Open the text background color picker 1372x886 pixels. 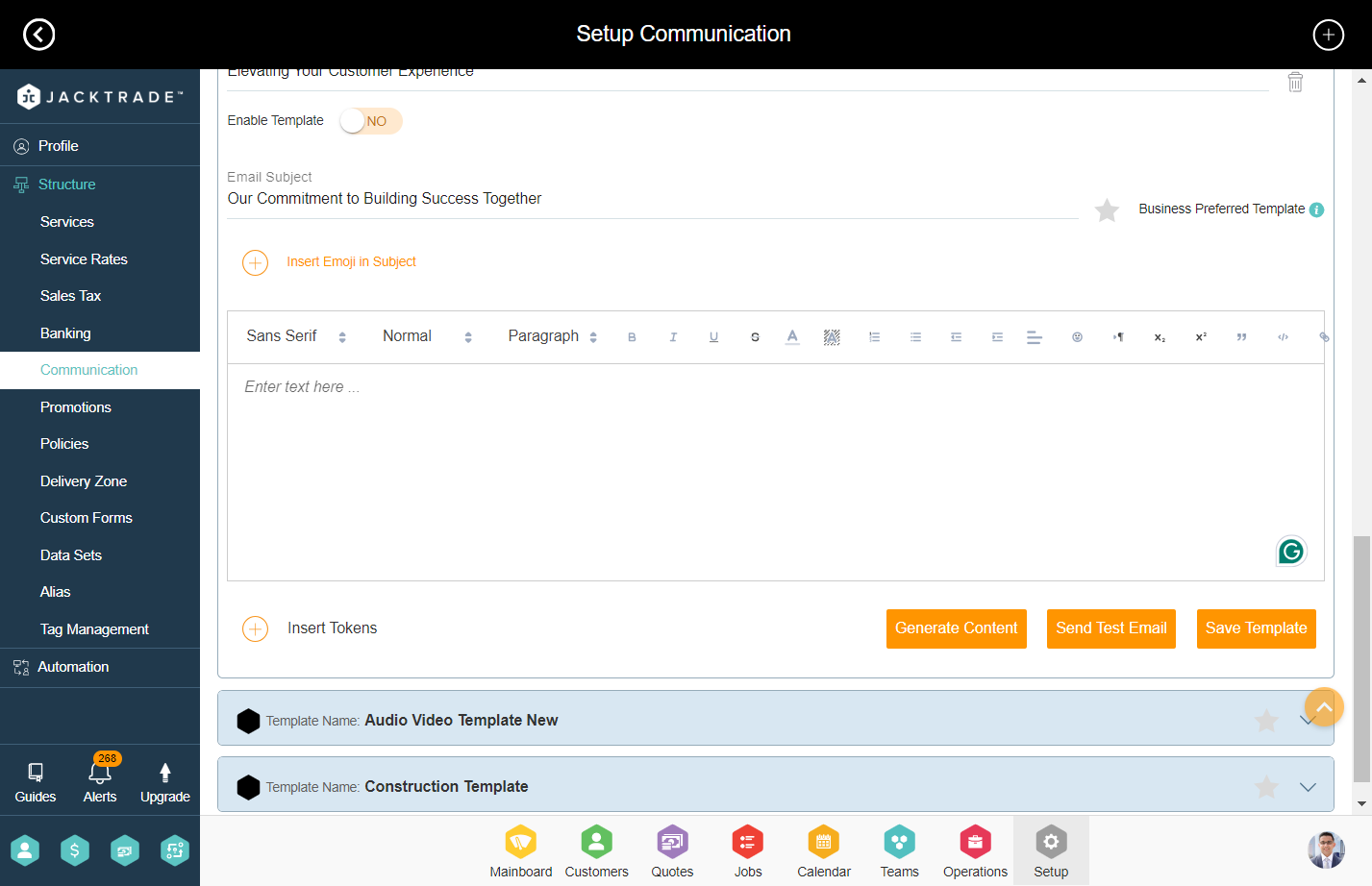click(832, 337)
